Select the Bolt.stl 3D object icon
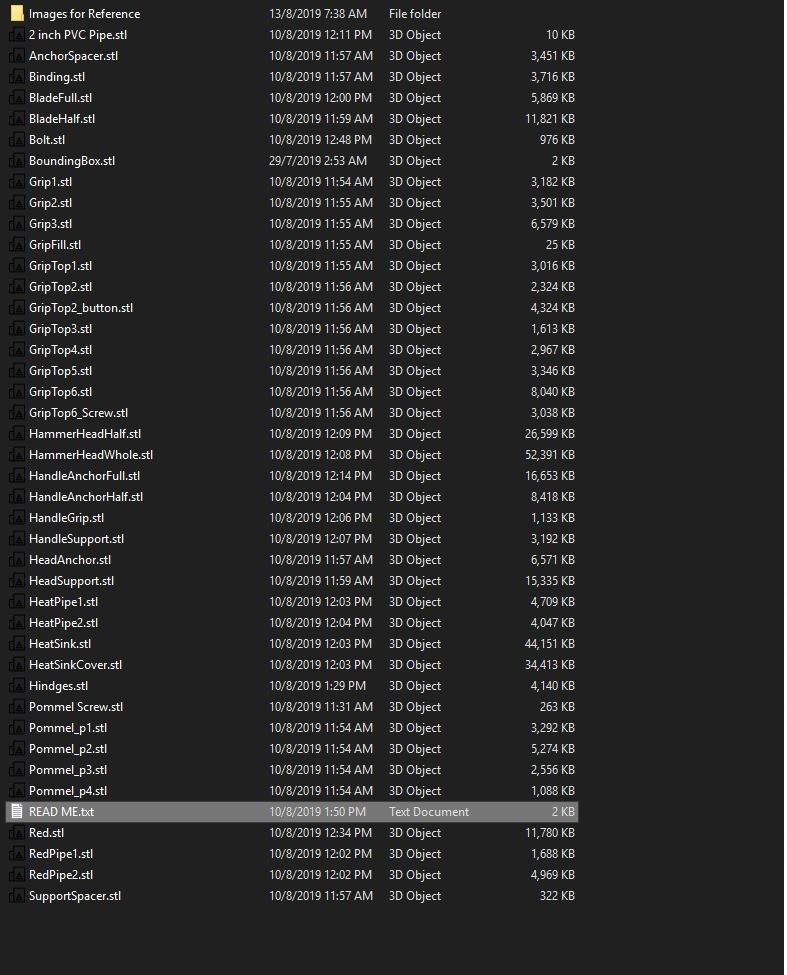 pos(16,140)
